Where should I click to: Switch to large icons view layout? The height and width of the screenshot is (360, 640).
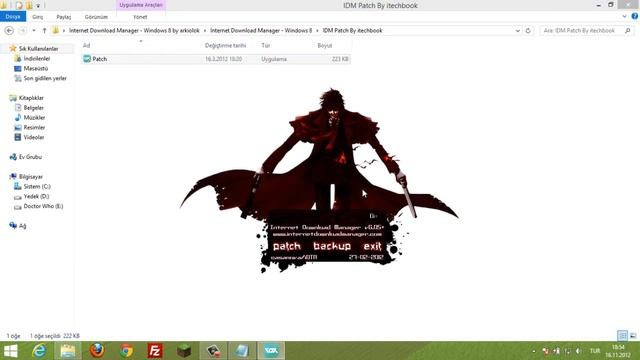point(633,336)
